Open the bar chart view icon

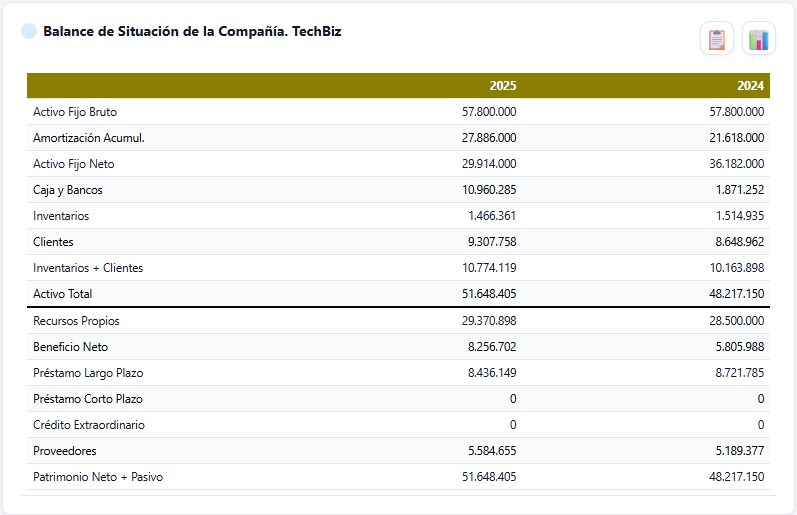(758, 39)
